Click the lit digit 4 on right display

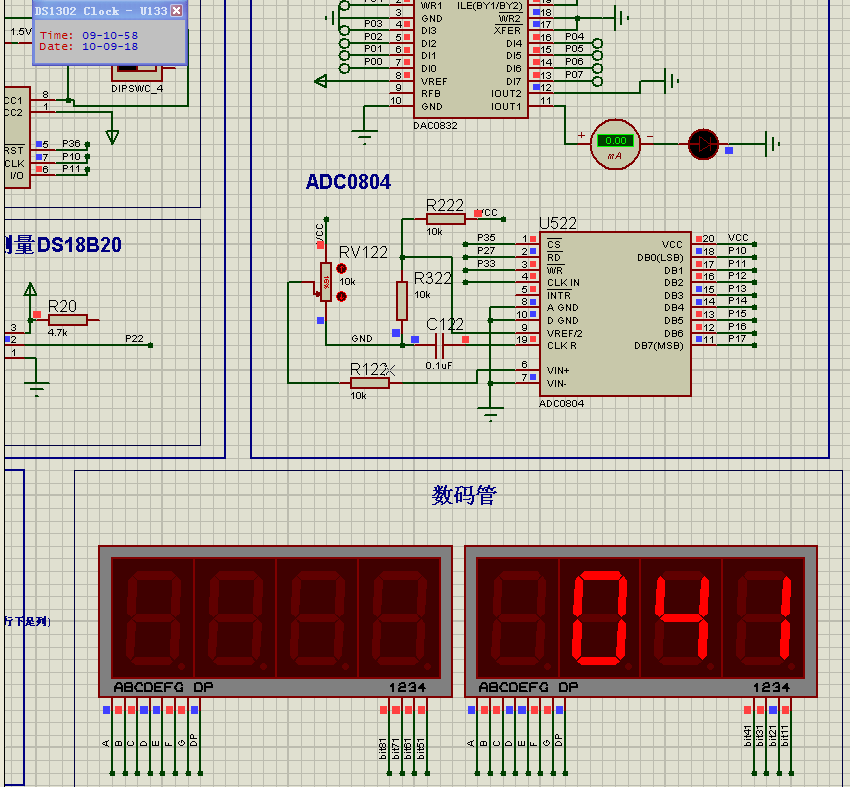[682, 618]
